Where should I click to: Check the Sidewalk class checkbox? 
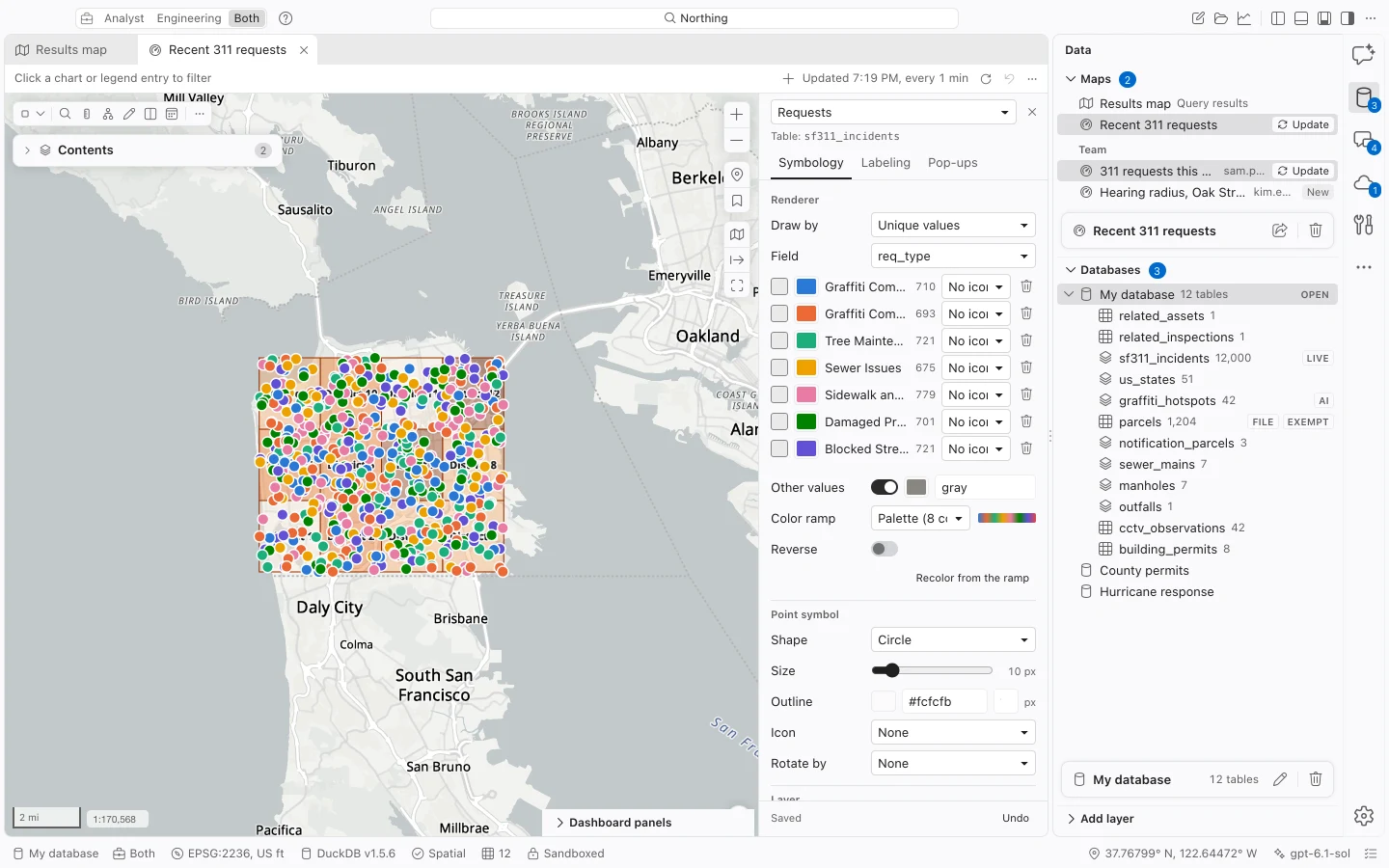779,394
